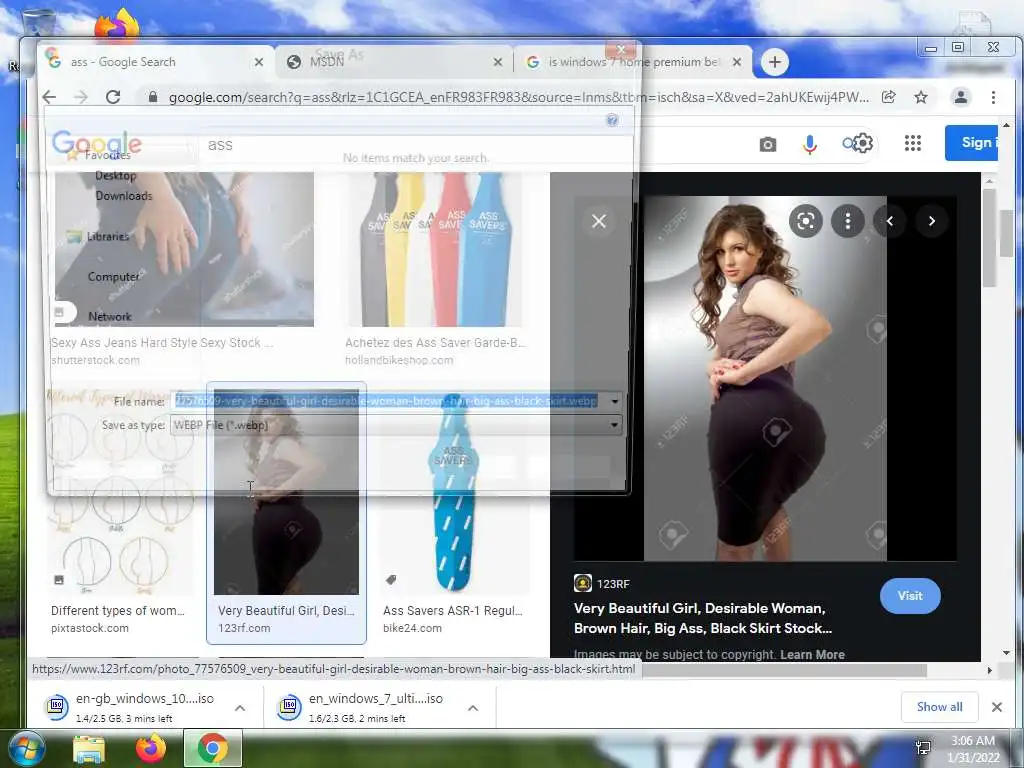Screen dimensions: 1024x768
Task: Show previous image in preview
Action: click(889, 221)
